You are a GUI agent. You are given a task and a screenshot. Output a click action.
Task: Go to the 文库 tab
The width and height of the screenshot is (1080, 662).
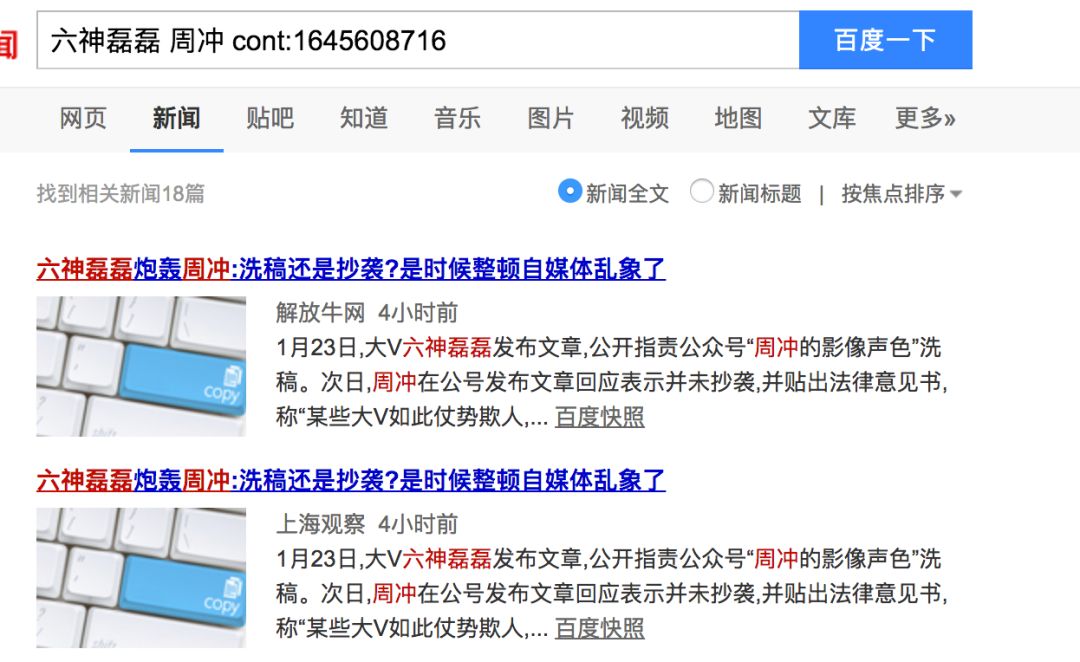832,118
